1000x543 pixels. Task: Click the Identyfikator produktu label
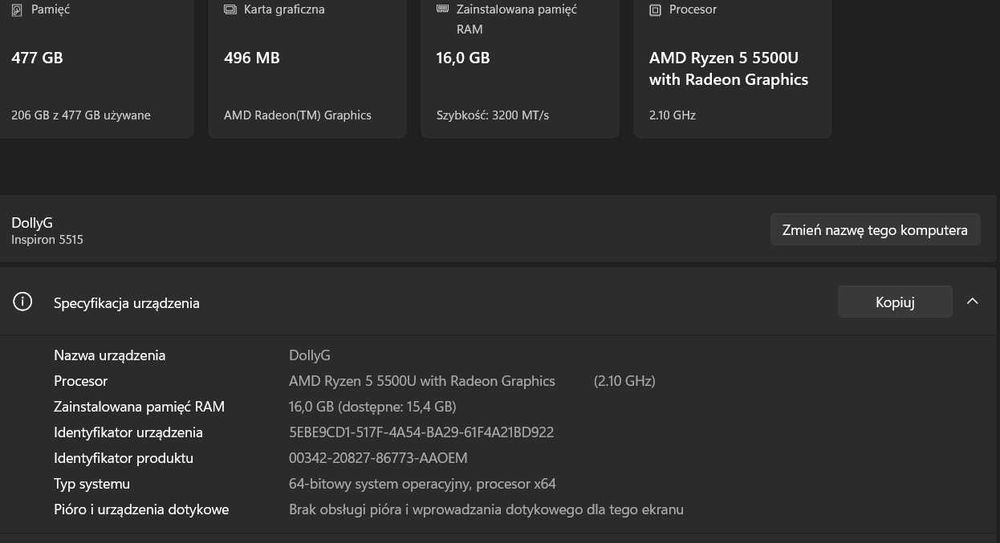(x=123, y=458)
